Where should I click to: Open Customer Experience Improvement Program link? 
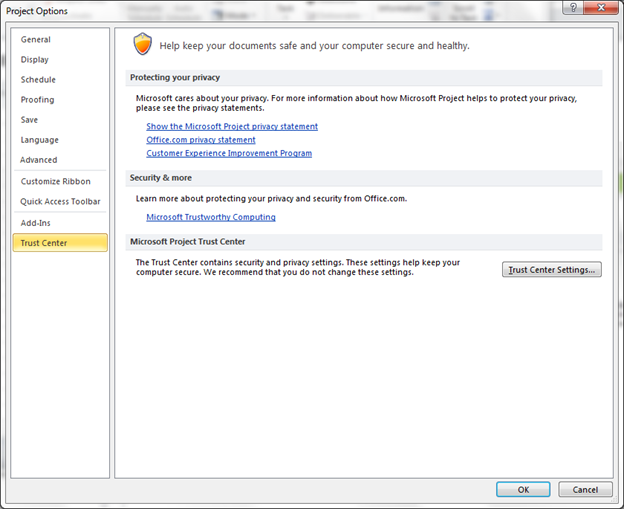pos(229,153)
